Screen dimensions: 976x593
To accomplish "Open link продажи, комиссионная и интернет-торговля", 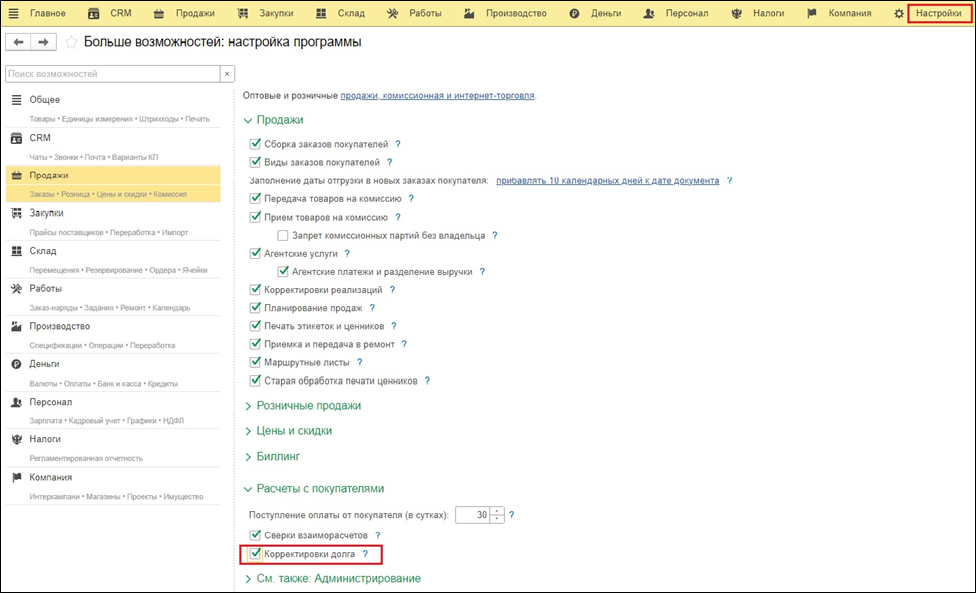I will click(437, 95).
